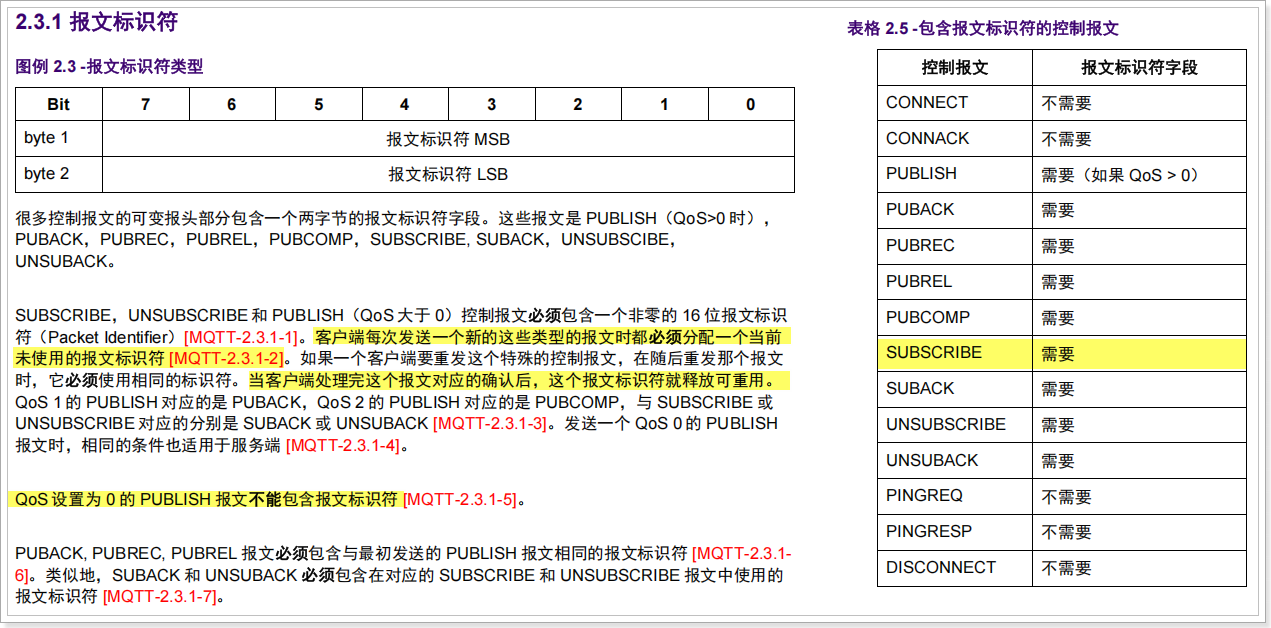Click bit column header "0"
Viewport: 1271px width, 628px height.
[x=751, y=104]
